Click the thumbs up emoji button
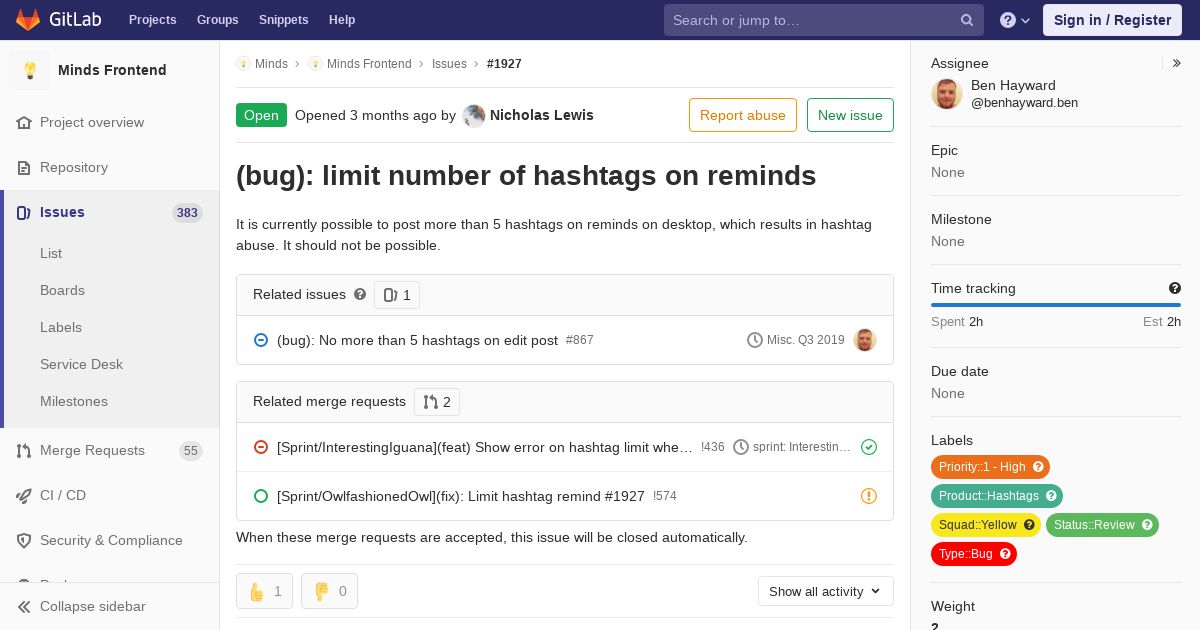 coord(264,591)
